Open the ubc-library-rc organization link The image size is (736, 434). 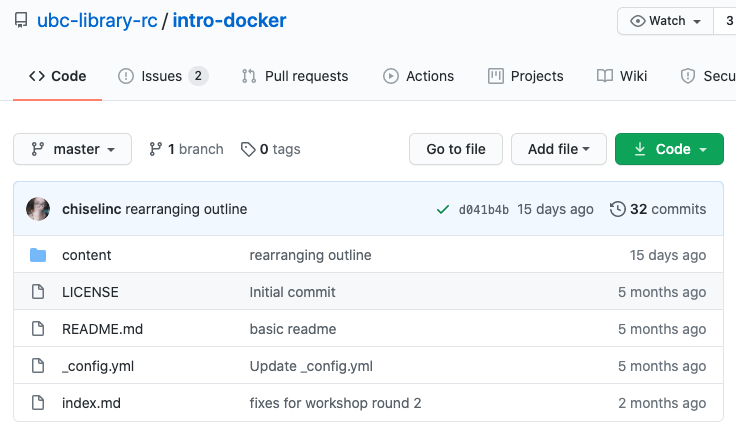click(x=97, y=21)
